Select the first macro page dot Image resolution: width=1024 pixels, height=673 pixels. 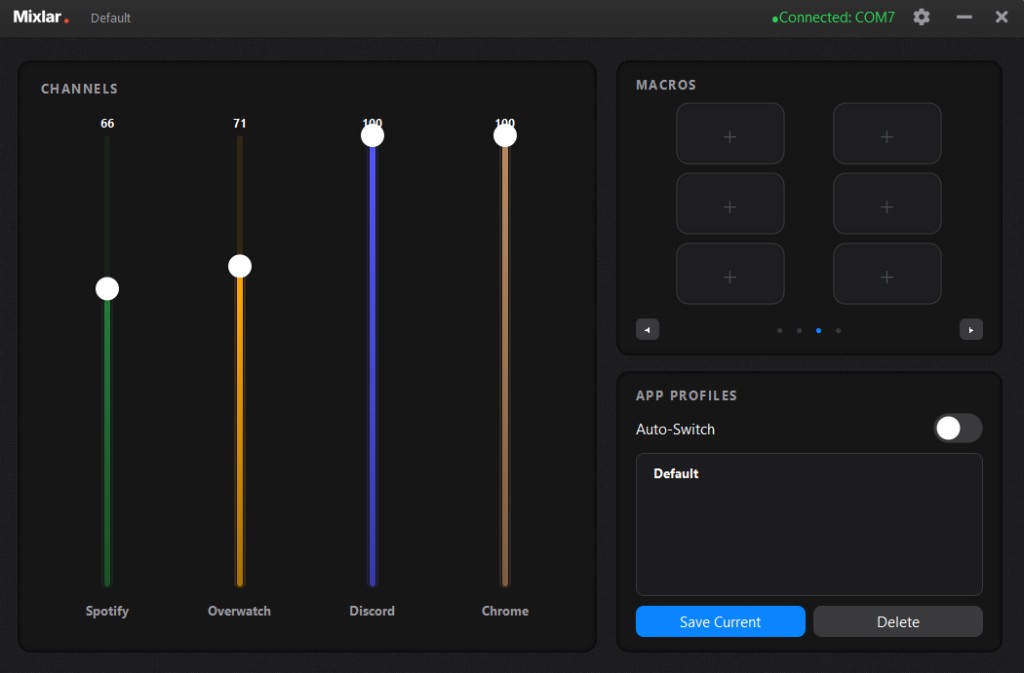780,329
